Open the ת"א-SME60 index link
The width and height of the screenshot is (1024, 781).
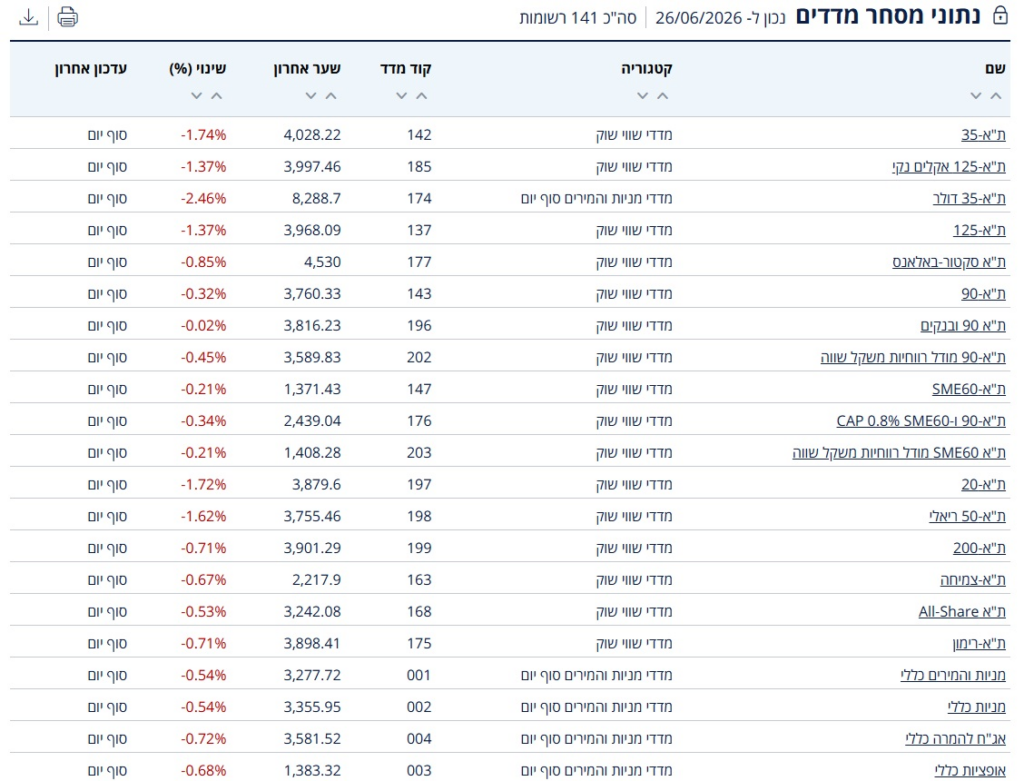968,389
